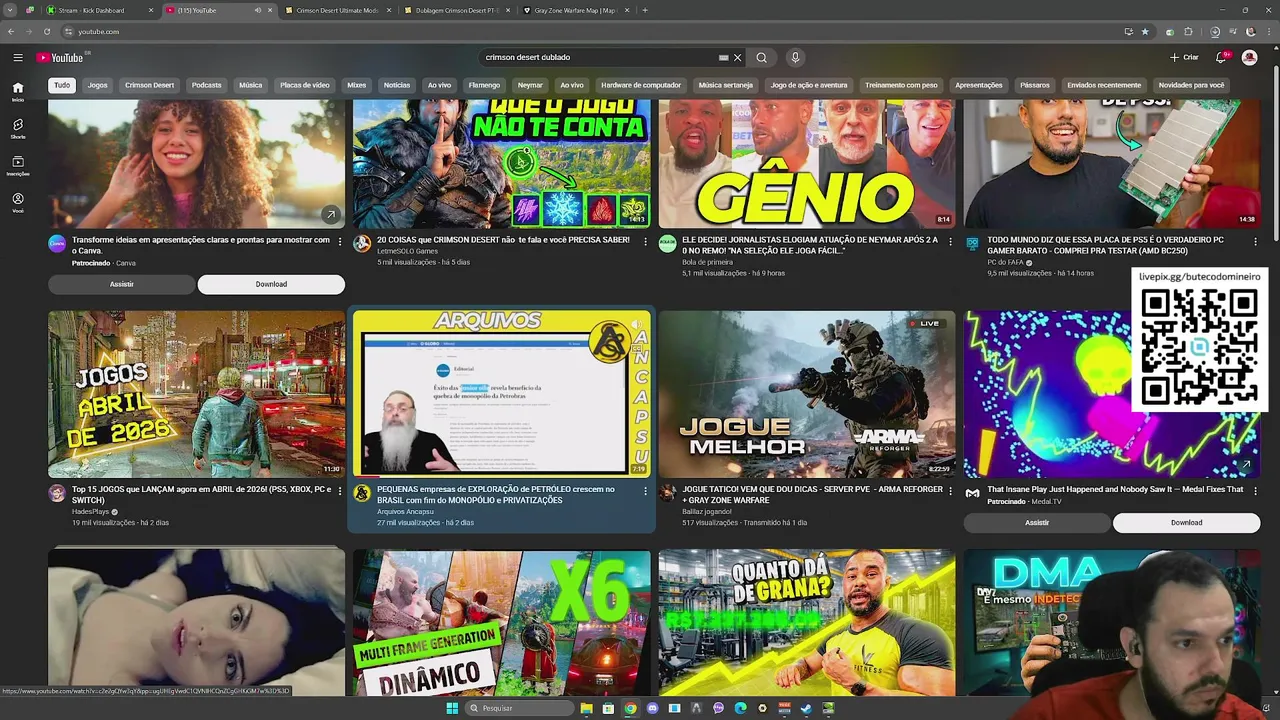
Task: Open the JOGOS ABRIL DE 2026 thumbnail
Action: (x=196, y=394)
